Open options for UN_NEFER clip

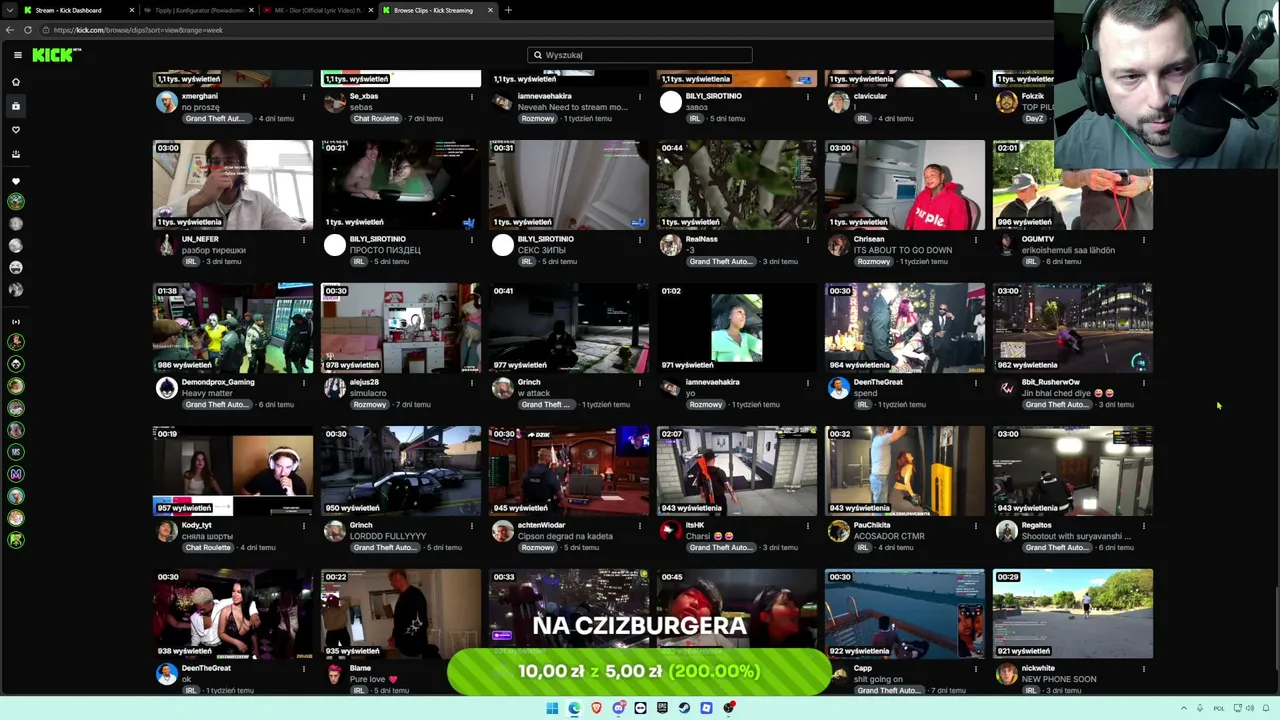304,239
